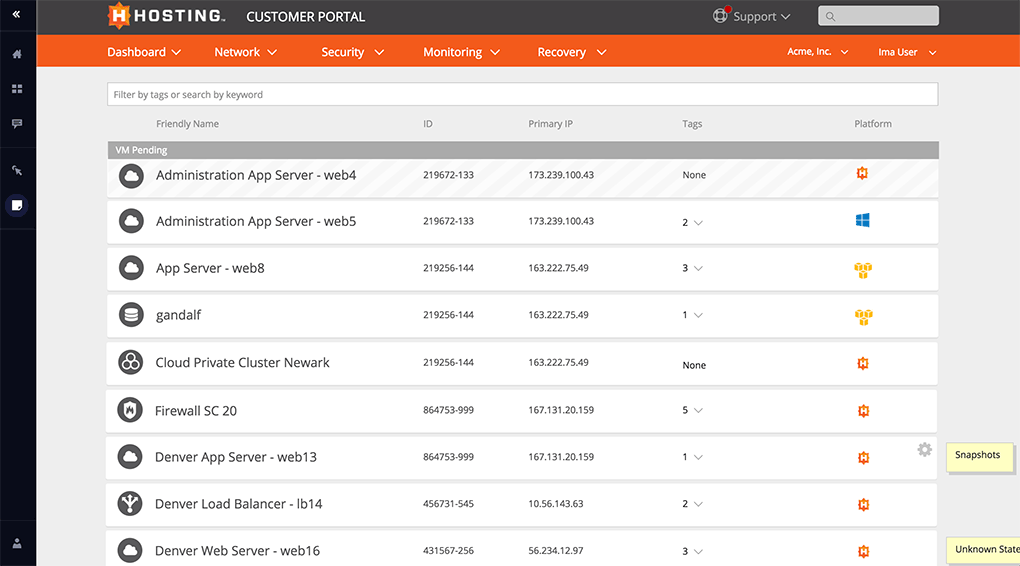Open the chat comments icon in sidebar

point(17,124)
